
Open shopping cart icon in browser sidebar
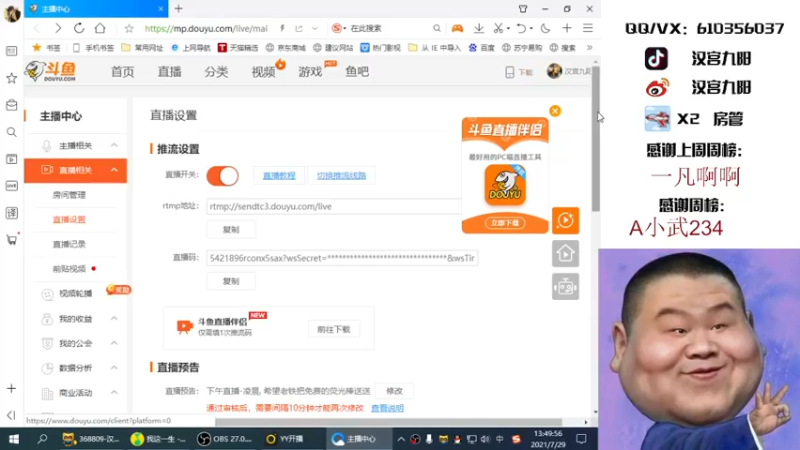click(x=11, y=239)
